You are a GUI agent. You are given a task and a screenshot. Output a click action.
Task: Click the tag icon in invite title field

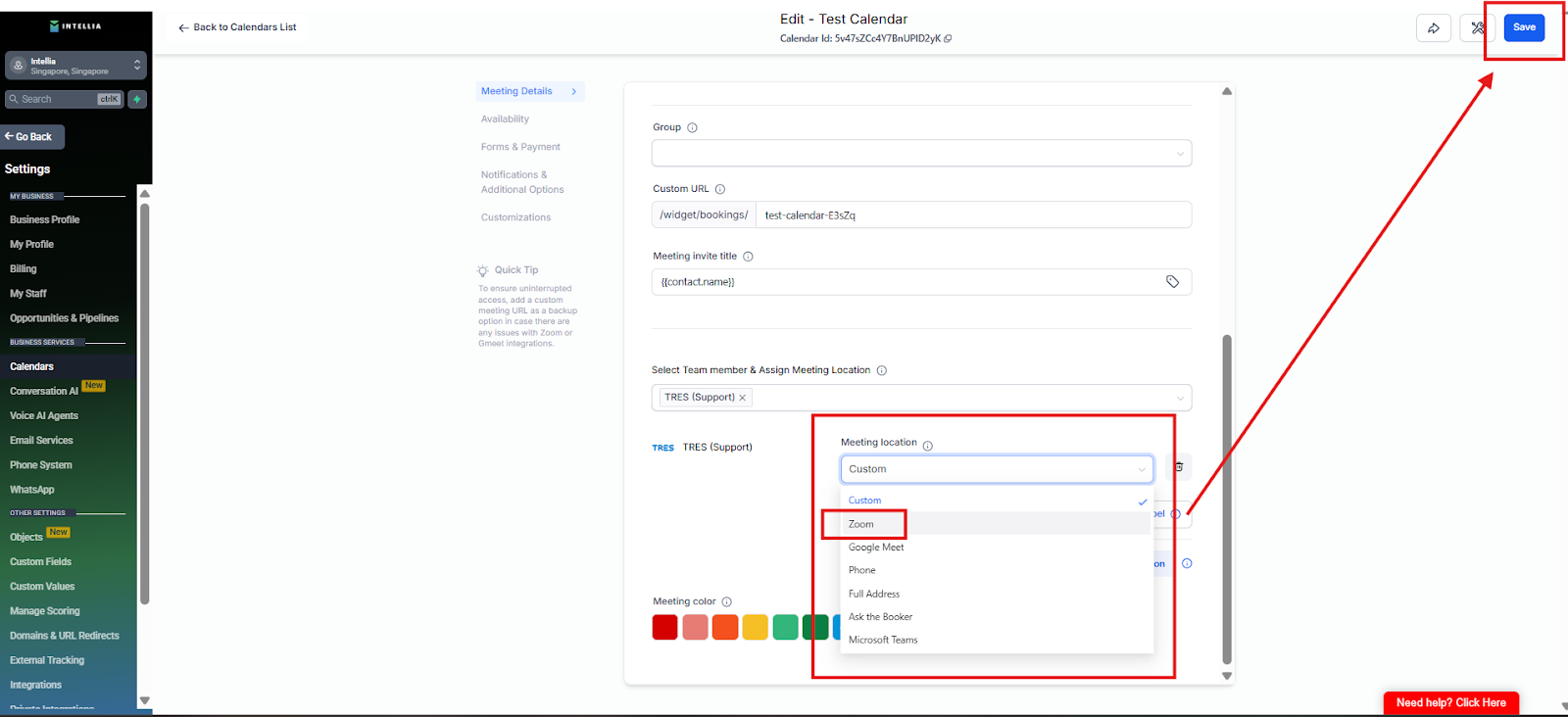tap(1172, 282)
